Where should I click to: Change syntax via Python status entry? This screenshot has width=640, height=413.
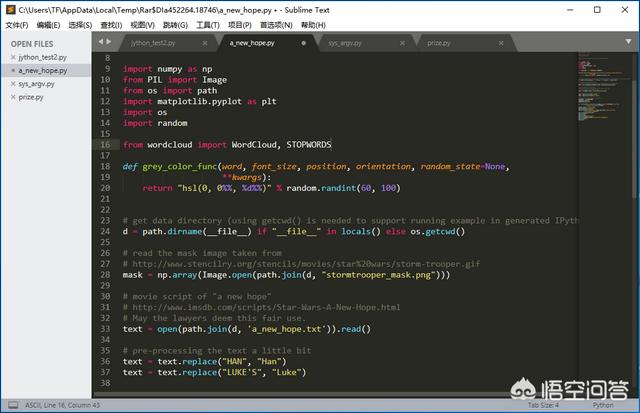click(x=603, y=405)
